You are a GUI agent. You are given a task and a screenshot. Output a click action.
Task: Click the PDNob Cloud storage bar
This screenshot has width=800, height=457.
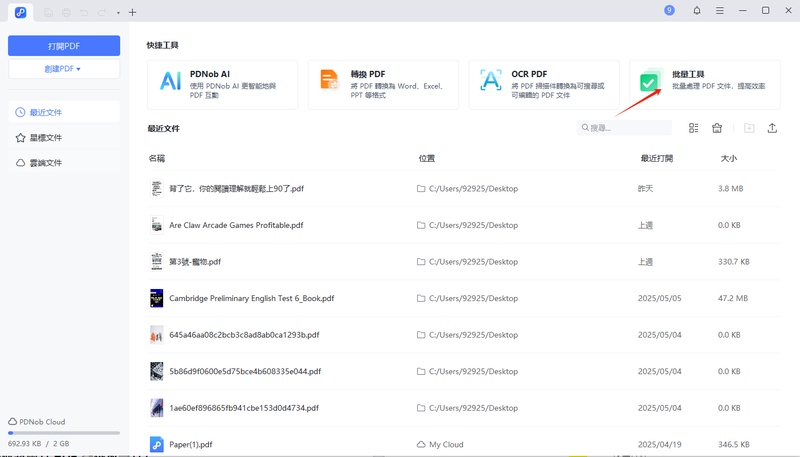click(64, 433)
